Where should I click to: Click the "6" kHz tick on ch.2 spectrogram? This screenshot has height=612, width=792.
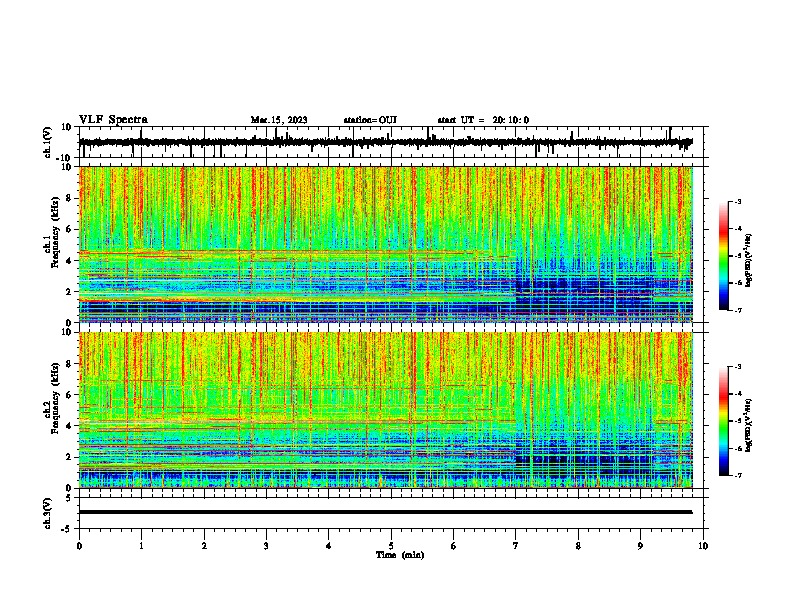[x=69, y=395]
